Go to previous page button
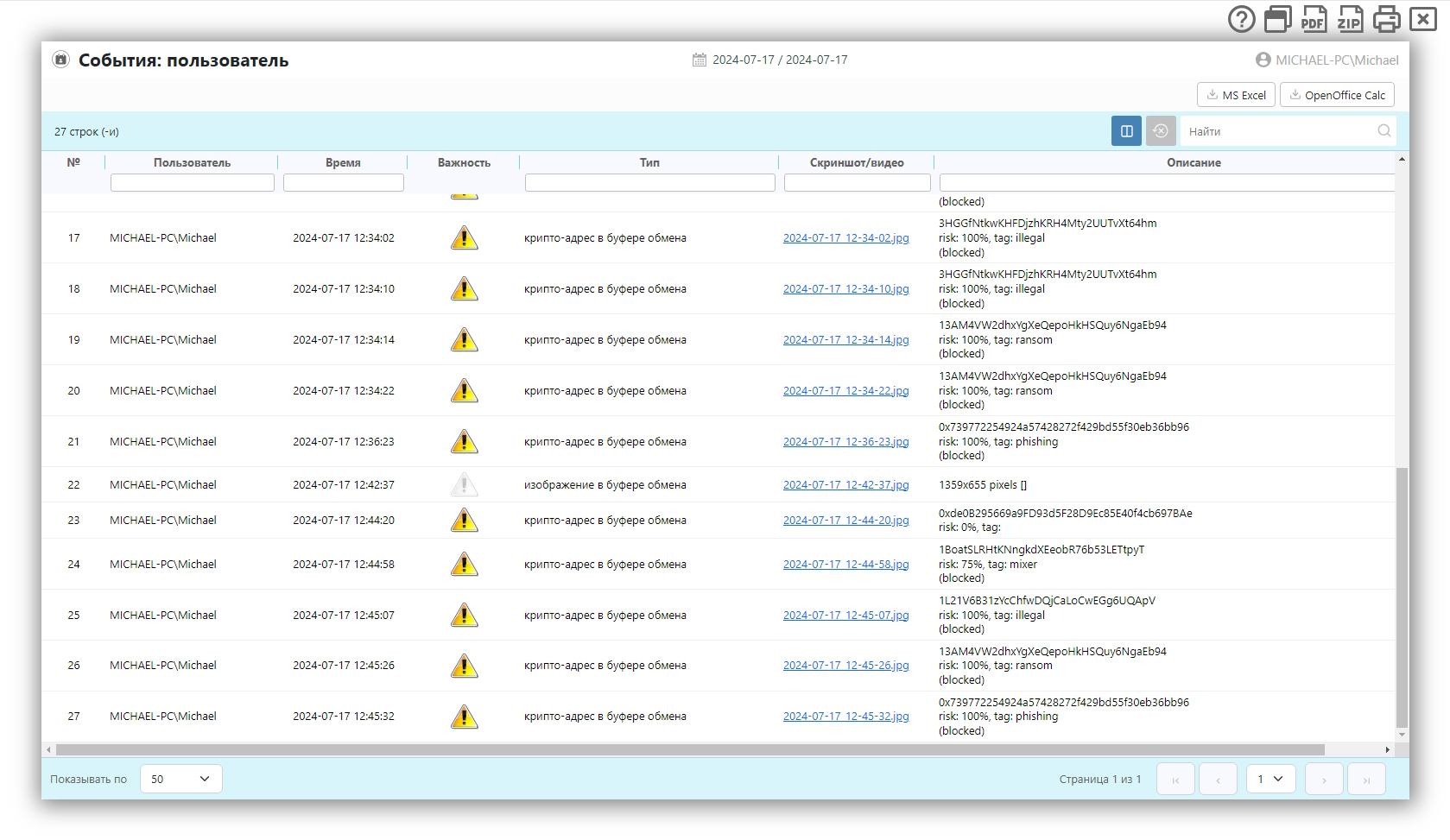Viewport: 1450px width, 840px height. coord(1218,779)
